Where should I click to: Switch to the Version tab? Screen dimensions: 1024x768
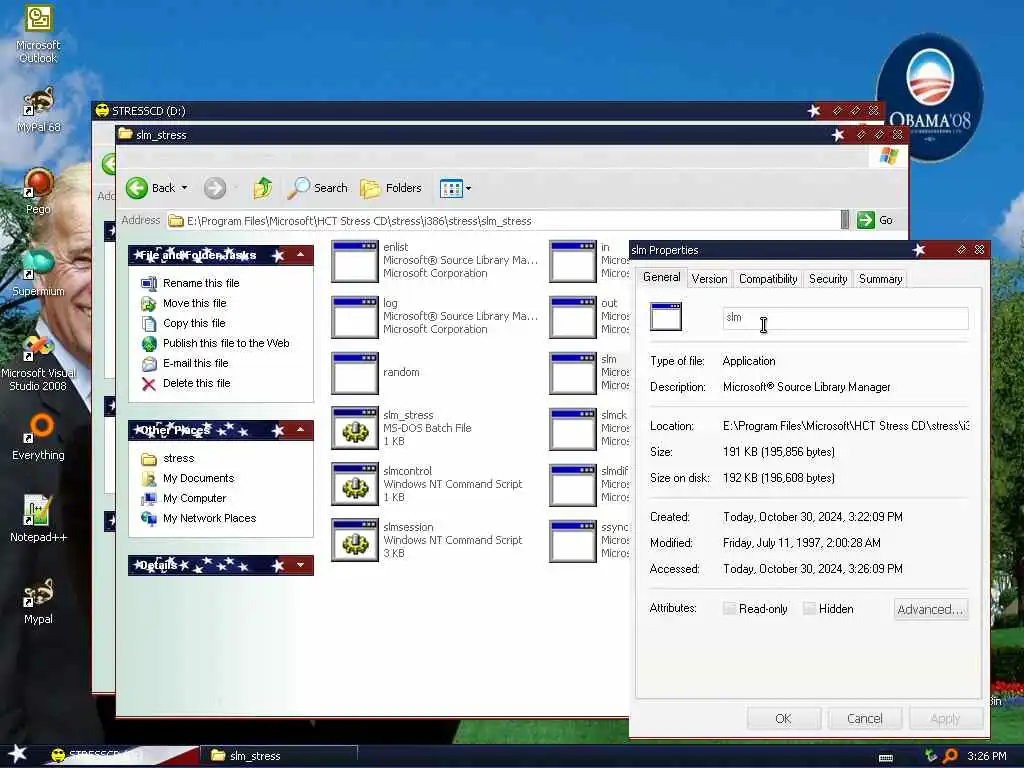[x=709, y=279]
